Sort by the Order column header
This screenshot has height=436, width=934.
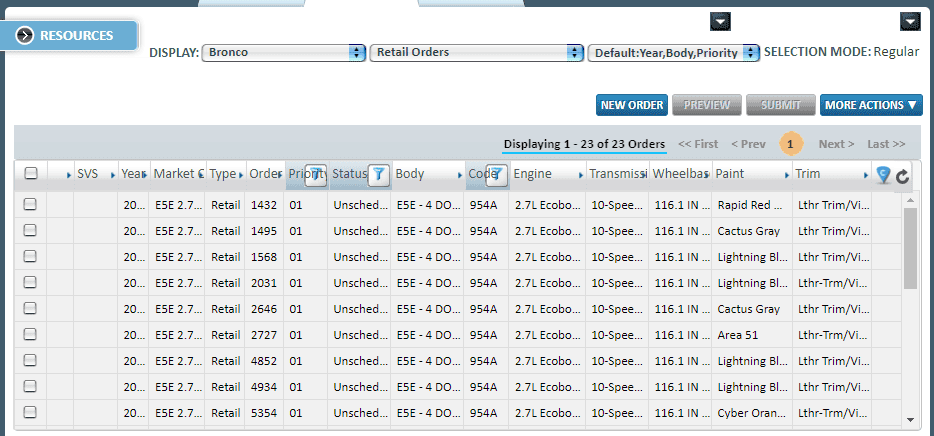pyautogui.click(x=264, y=174)
